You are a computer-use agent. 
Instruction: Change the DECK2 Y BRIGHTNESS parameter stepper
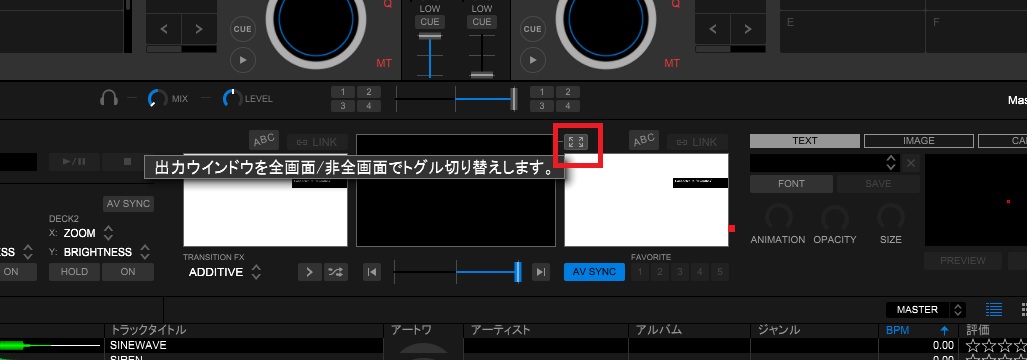tap(145, 252)
